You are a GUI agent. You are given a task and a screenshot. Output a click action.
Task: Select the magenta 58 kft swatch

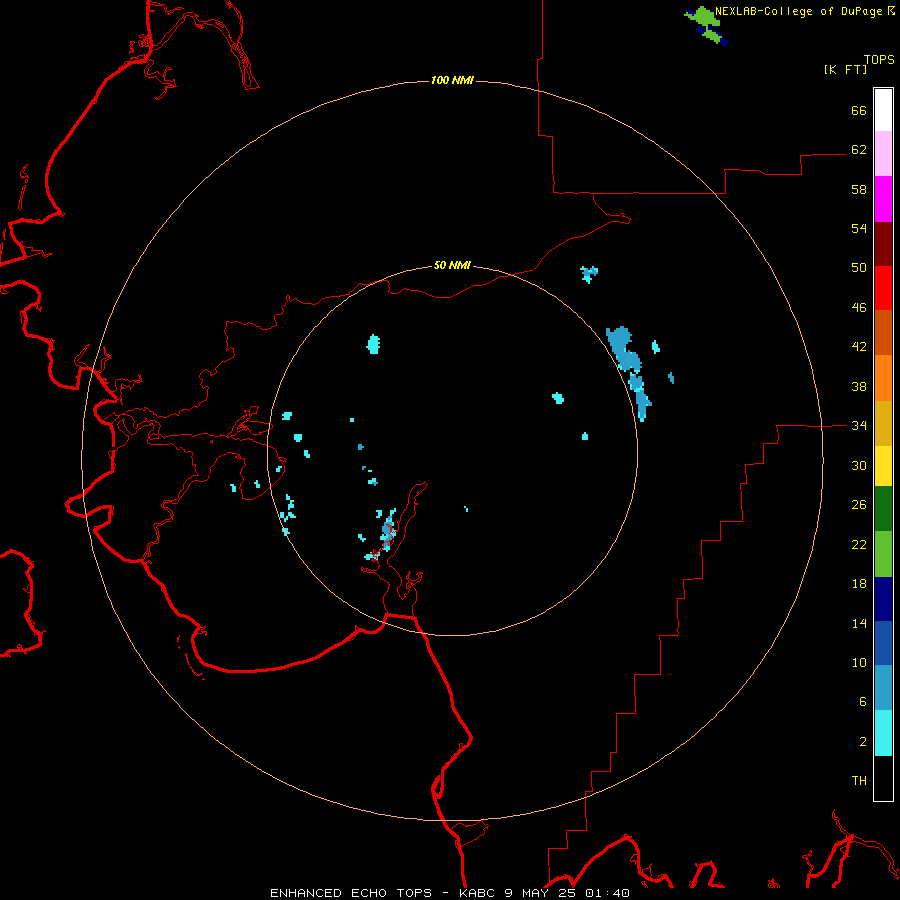883,199
